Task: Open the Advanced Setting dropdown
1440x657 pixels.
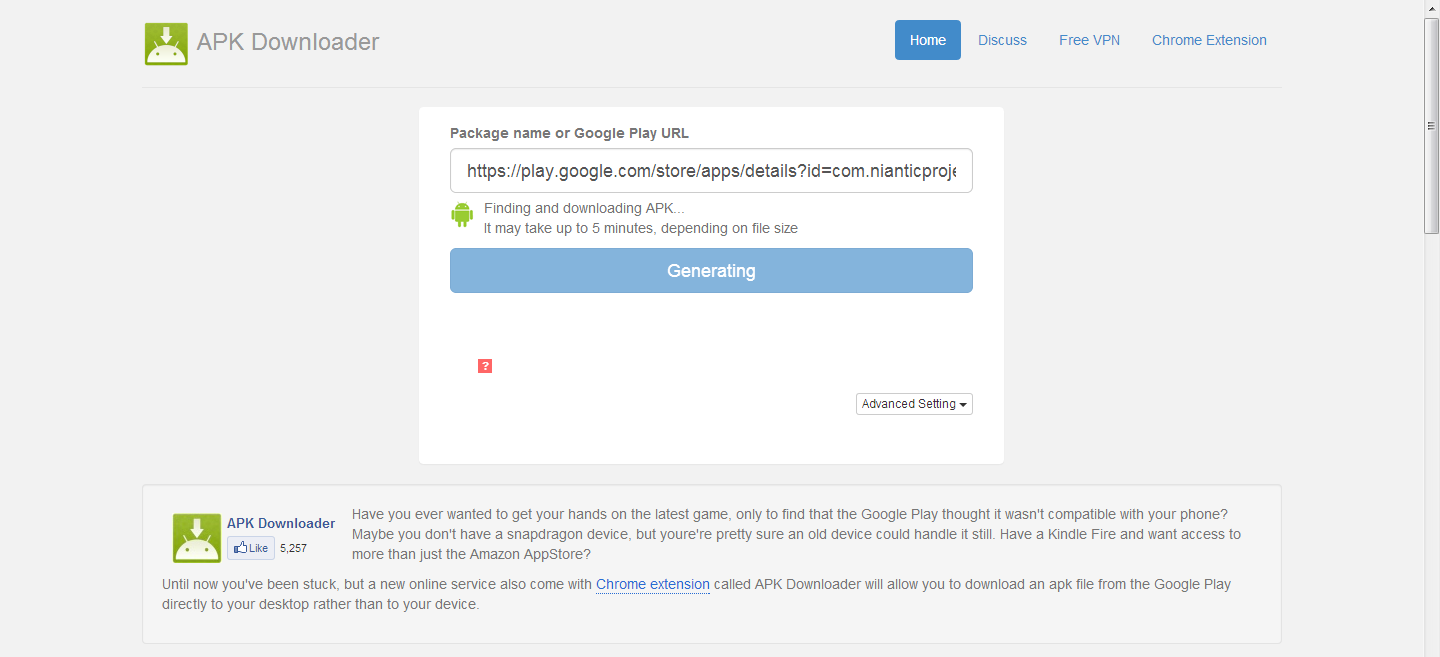Action: click(x=914, y=404)
